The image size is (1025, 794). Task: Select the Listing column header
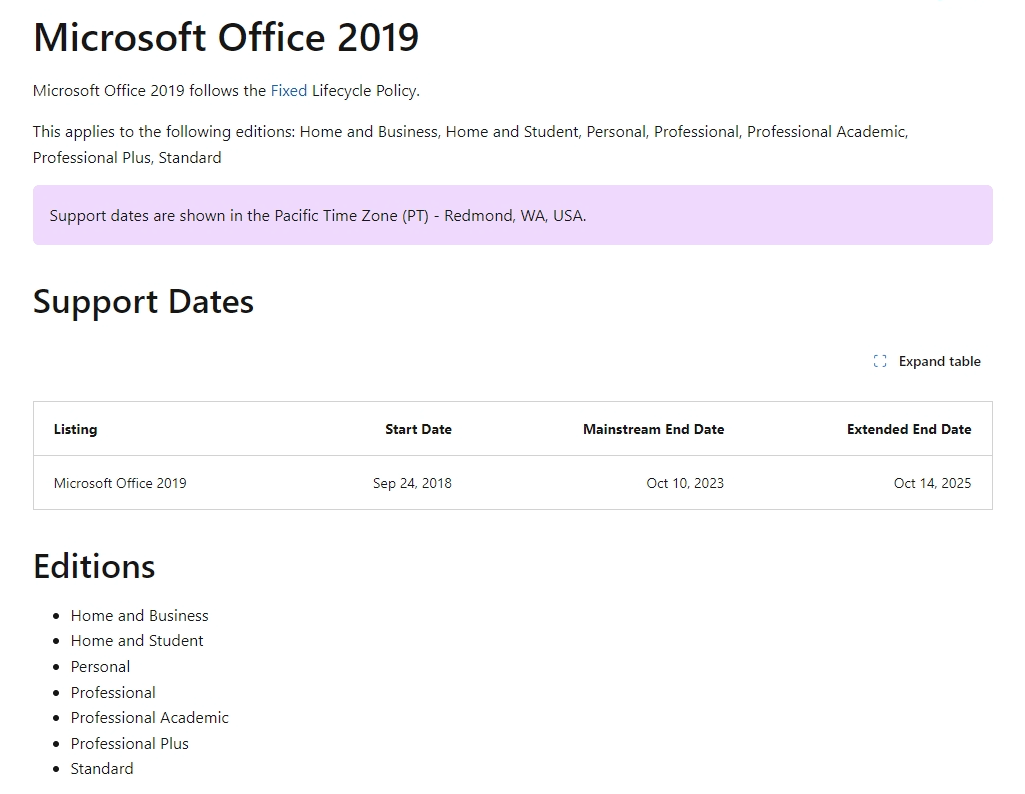pos(75,429)
